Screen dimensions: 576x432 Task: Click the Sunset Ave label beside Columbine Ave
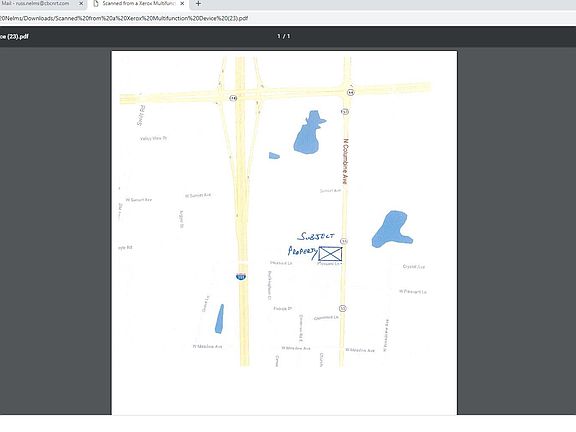[x=330, y=191]
